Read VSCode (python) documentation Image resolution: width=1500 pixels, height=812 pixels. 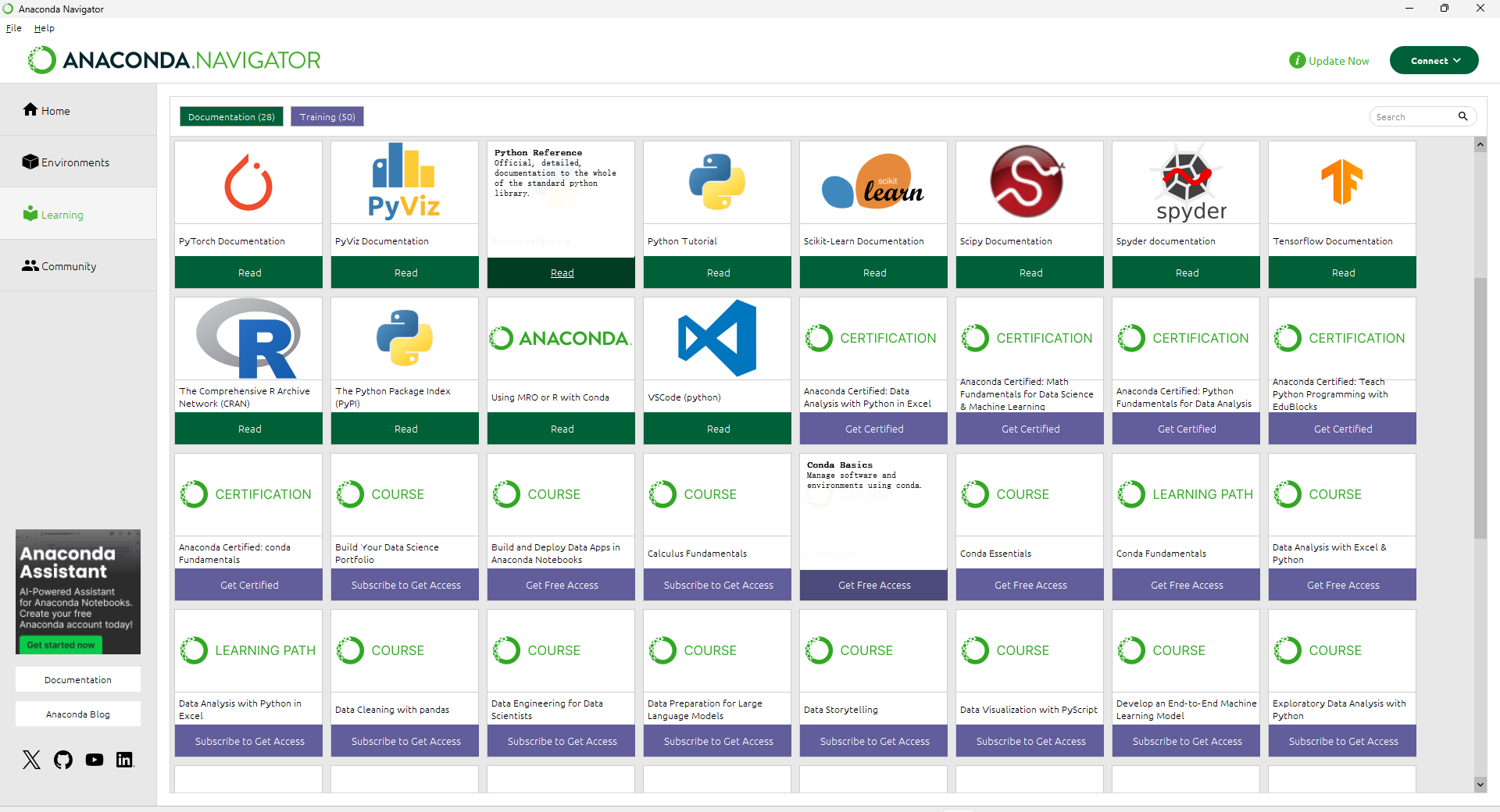click(717, 429)
